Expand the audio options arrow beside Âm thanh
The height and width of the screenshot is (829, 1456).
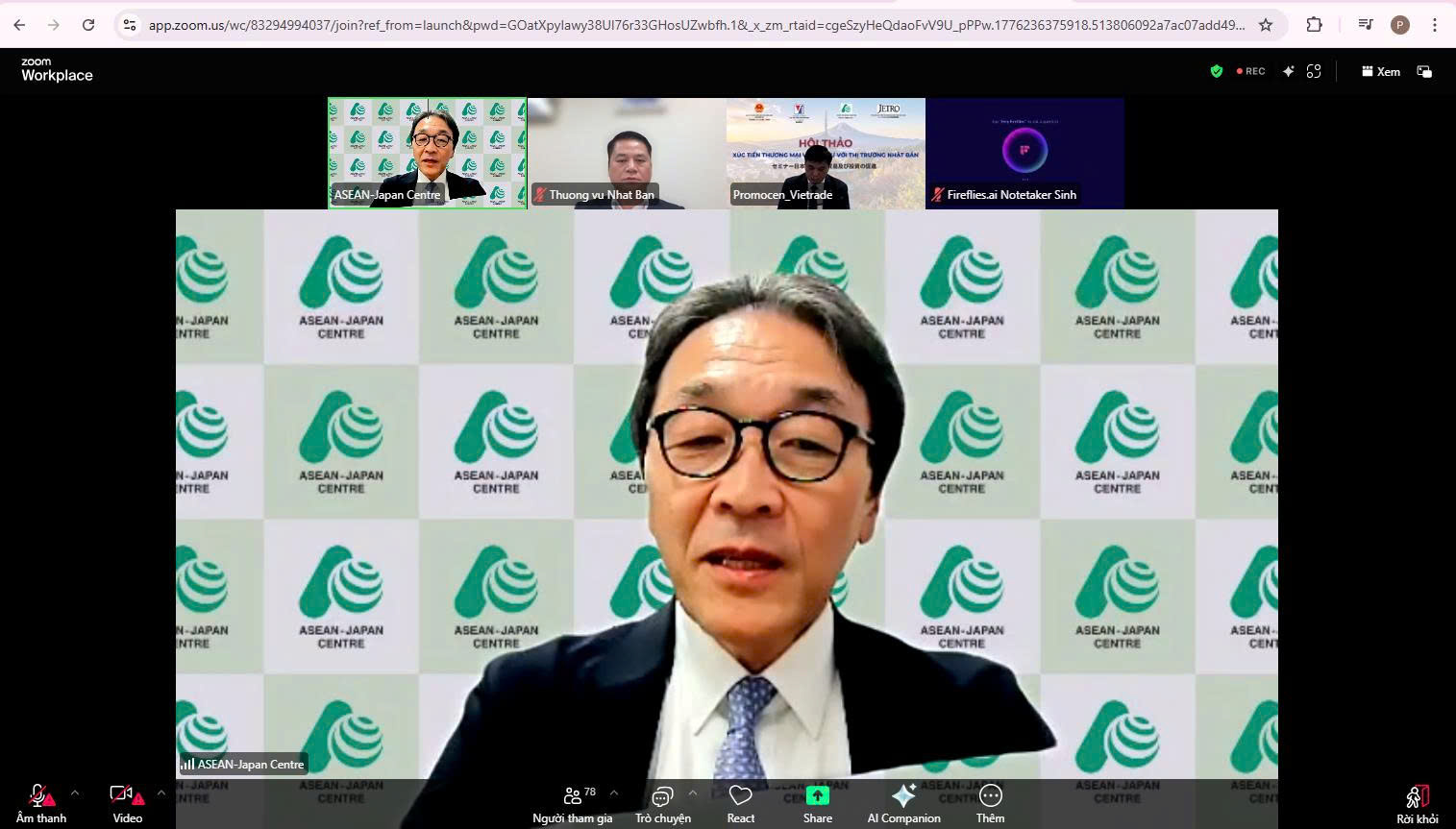(75, 793)
